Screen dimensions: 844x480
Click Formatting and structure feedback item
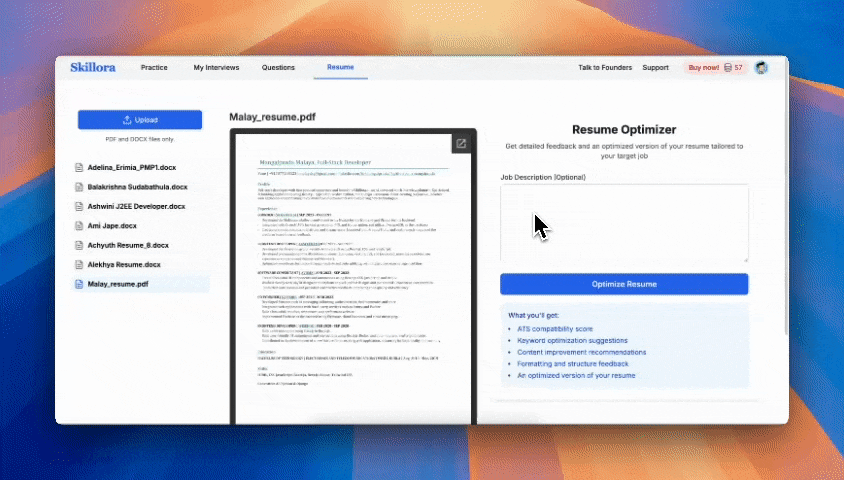[x=573, y=364]
